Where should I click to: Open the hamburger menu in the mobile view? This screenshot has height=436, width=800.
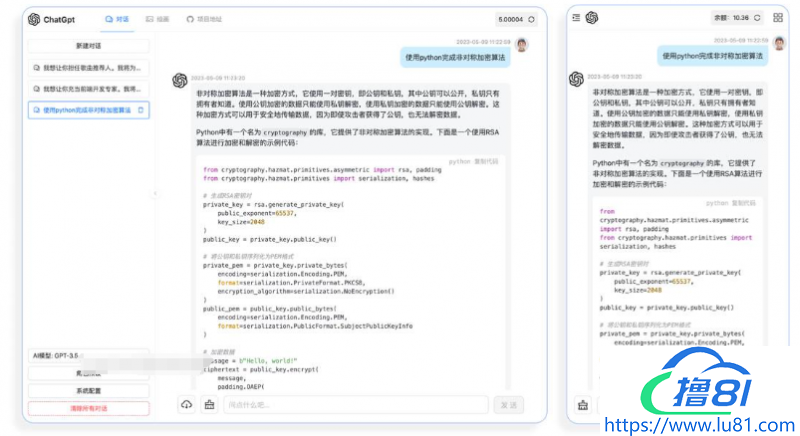577,17
